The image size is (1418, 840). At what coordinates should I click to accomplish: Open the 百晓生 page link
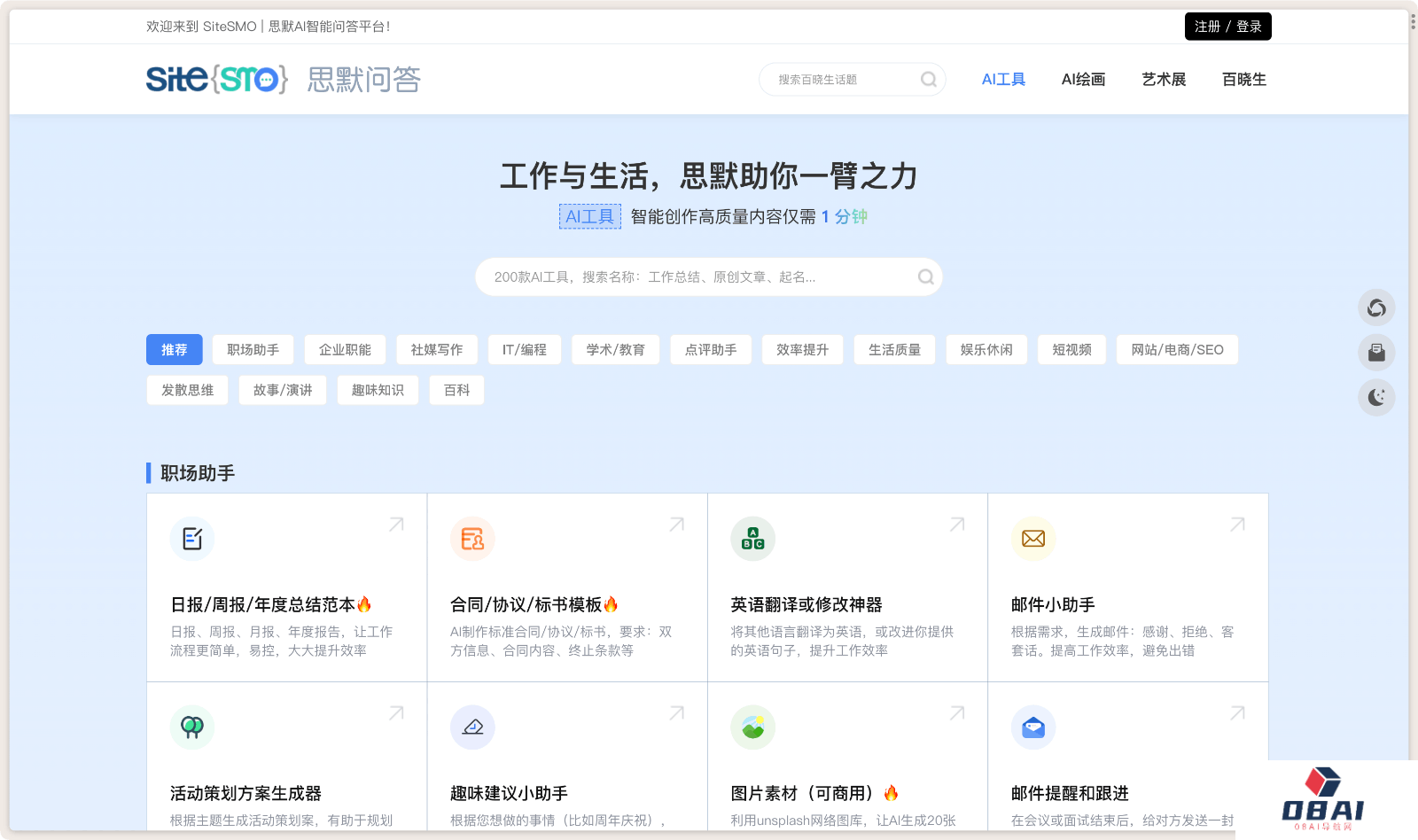(x=1243, y=79)
